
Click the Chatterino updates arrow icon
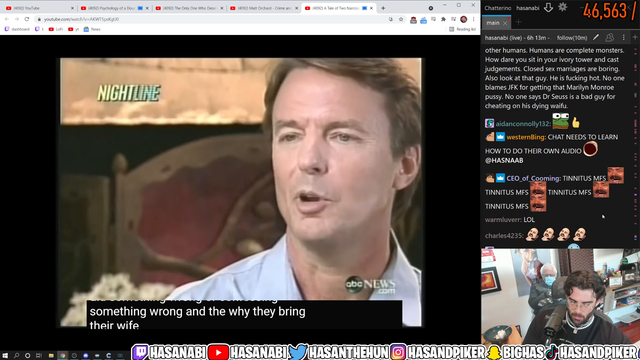(548, 7)
